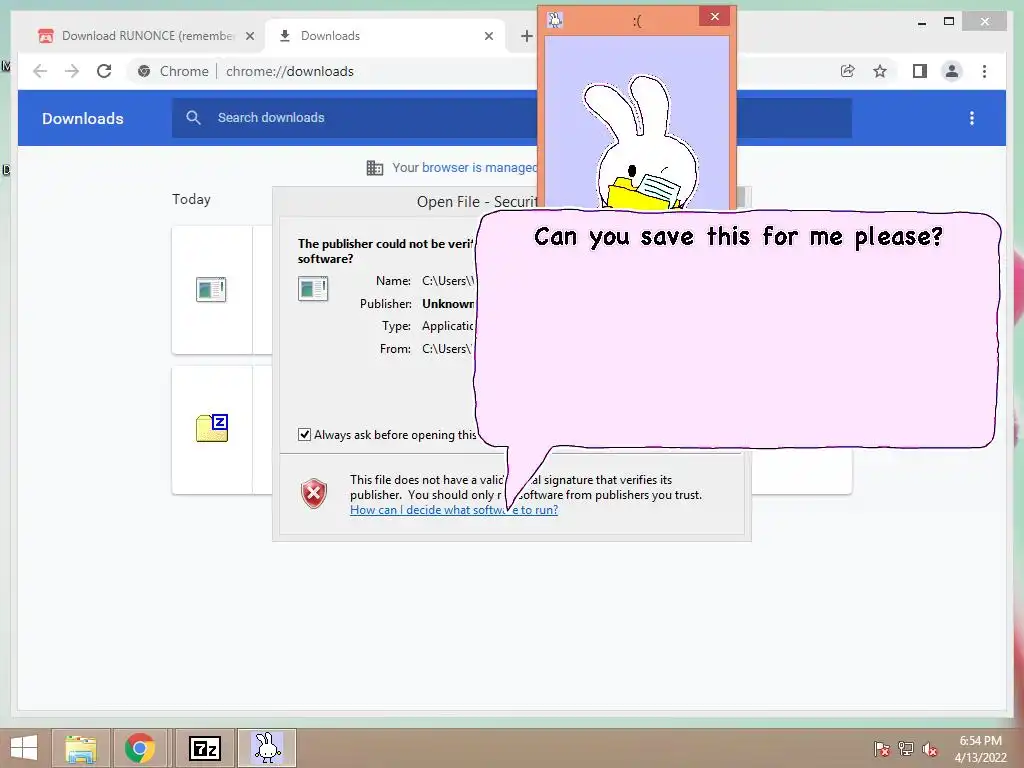This screenshot has width=1024, height=768.
Task: Click the taskbar clock showing 6:54 PM
Action: click(x=980, y=749)
